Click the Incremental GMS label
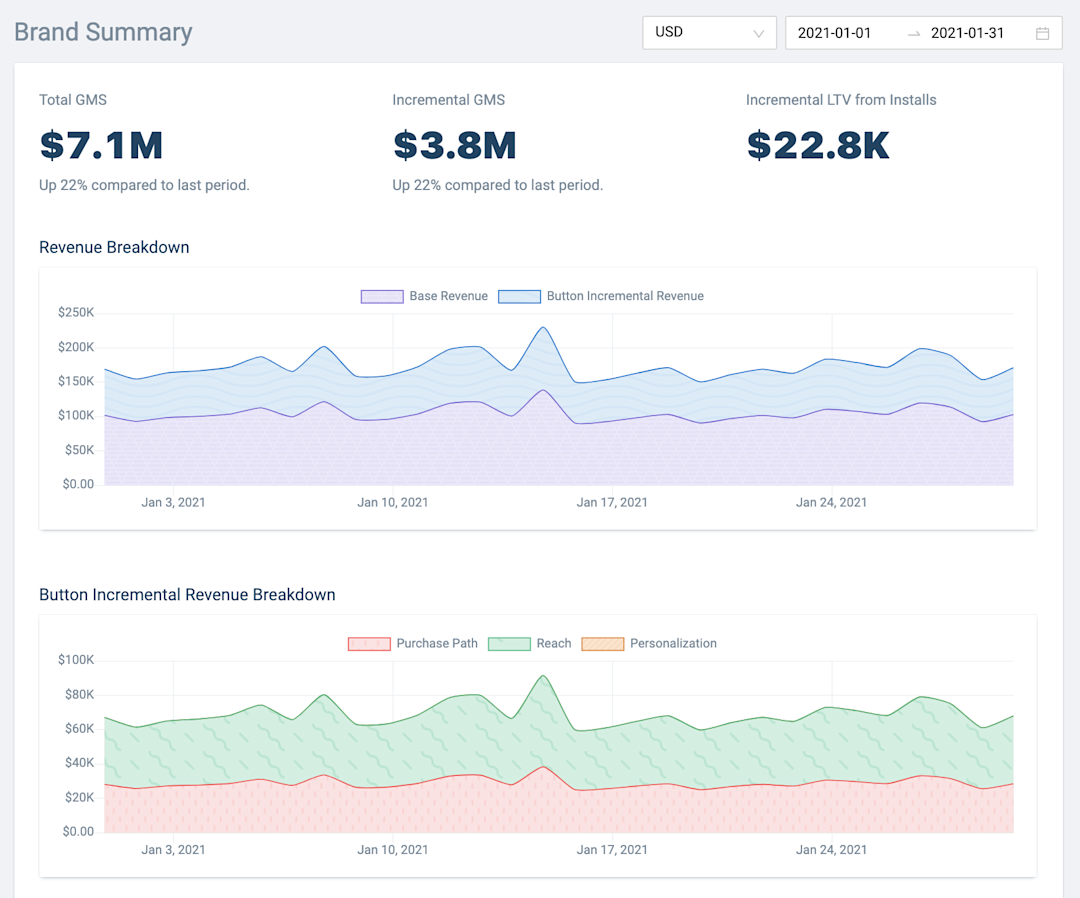 (x=448, y=100)
